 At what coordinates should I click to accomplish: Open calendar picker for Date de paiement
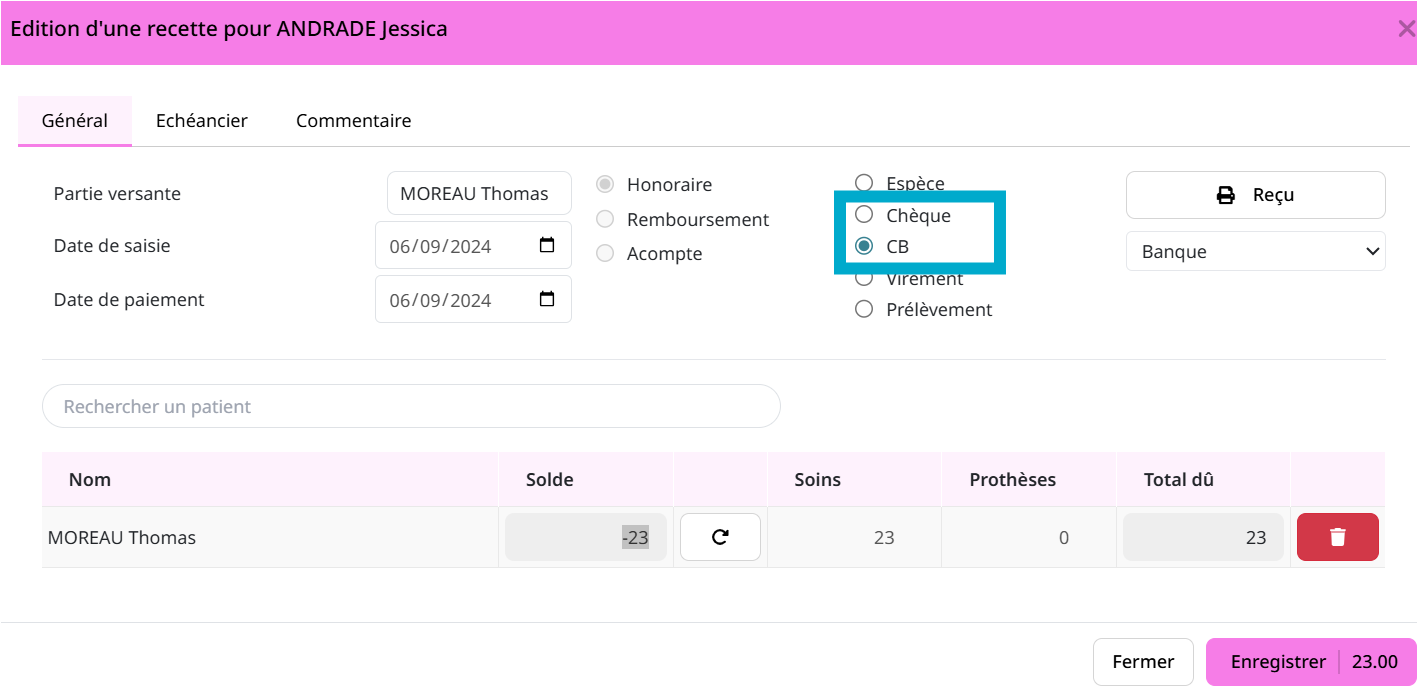pos(547,299)
